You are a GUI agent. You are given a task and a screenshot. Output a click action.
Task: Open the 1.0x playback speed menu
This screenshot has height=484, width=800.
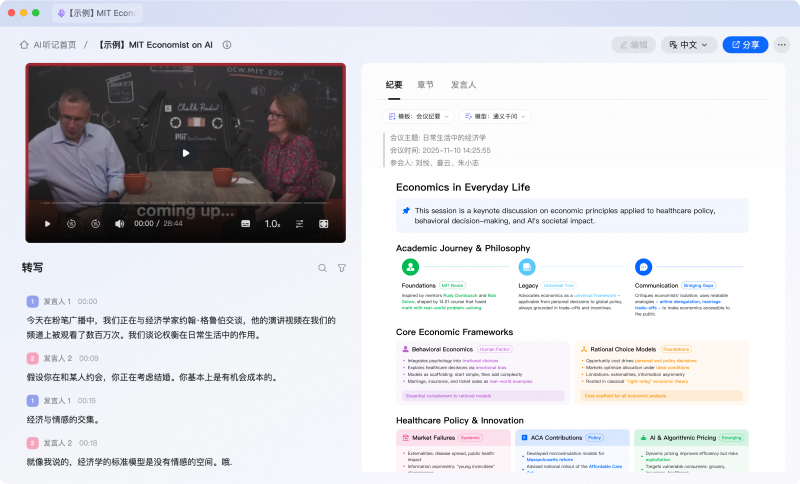[x=272, y=224]
